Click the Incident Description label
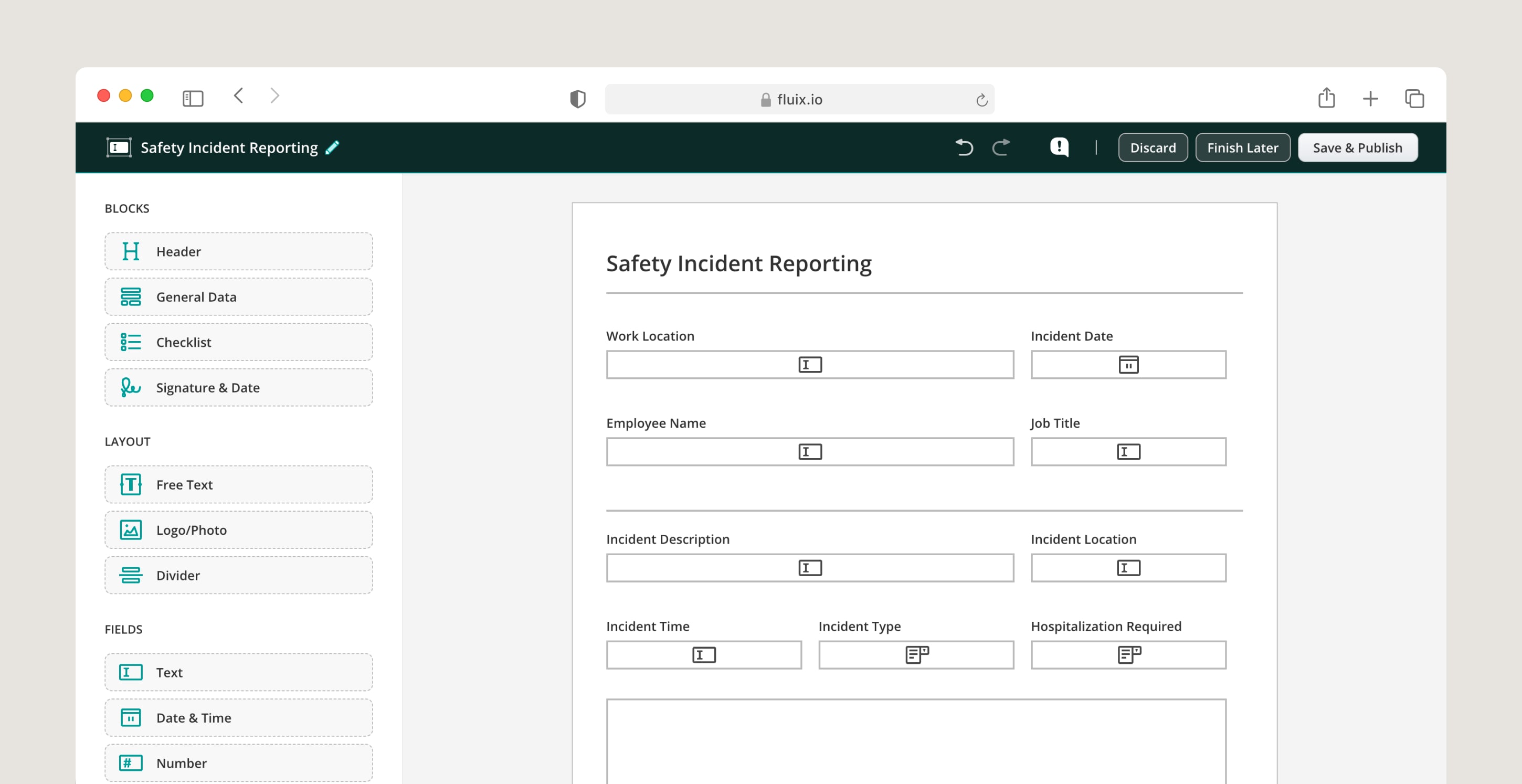Screen dimensions: 1522x784 tap(668, 539)
